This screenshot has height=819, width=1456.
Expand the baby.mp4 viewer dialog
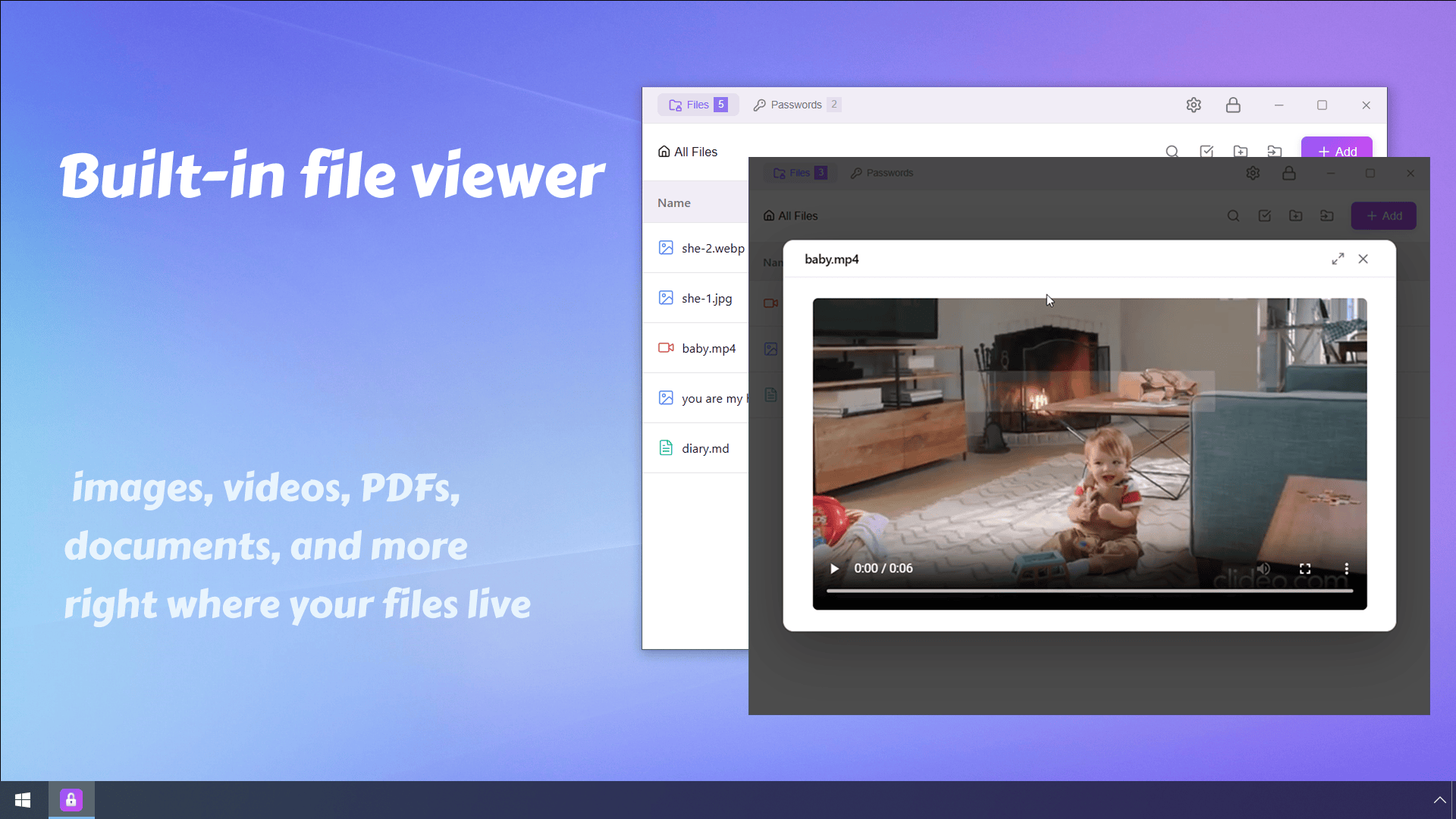(1338, 259)
